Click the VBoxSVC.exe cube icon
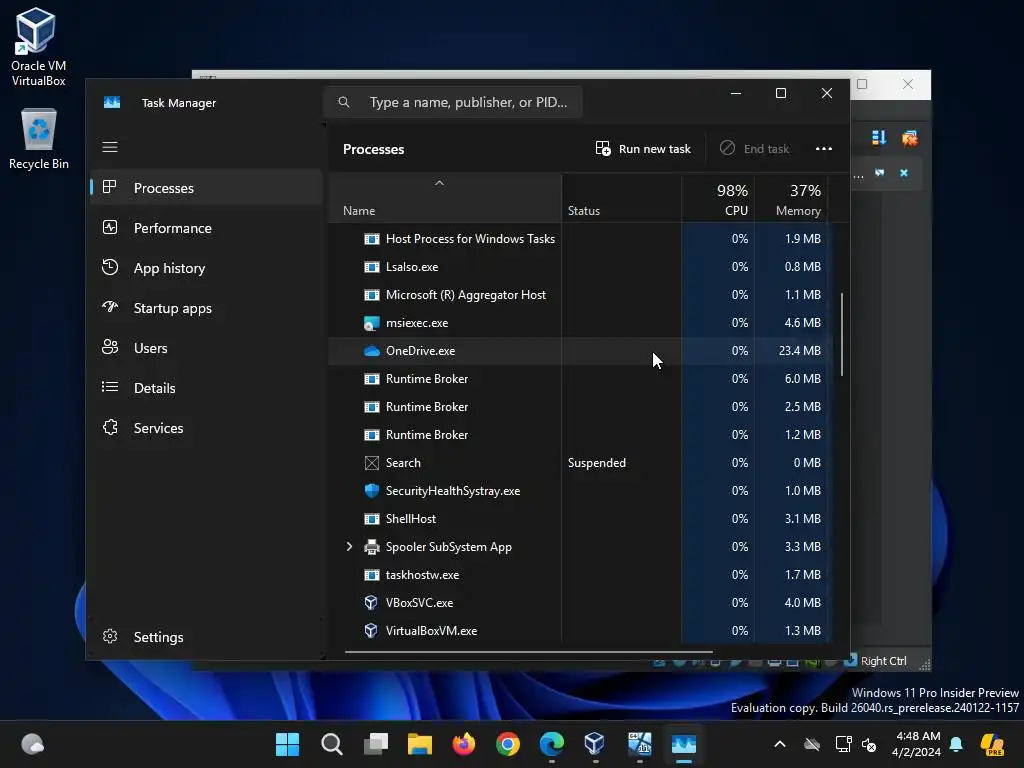 pos(371,603)
